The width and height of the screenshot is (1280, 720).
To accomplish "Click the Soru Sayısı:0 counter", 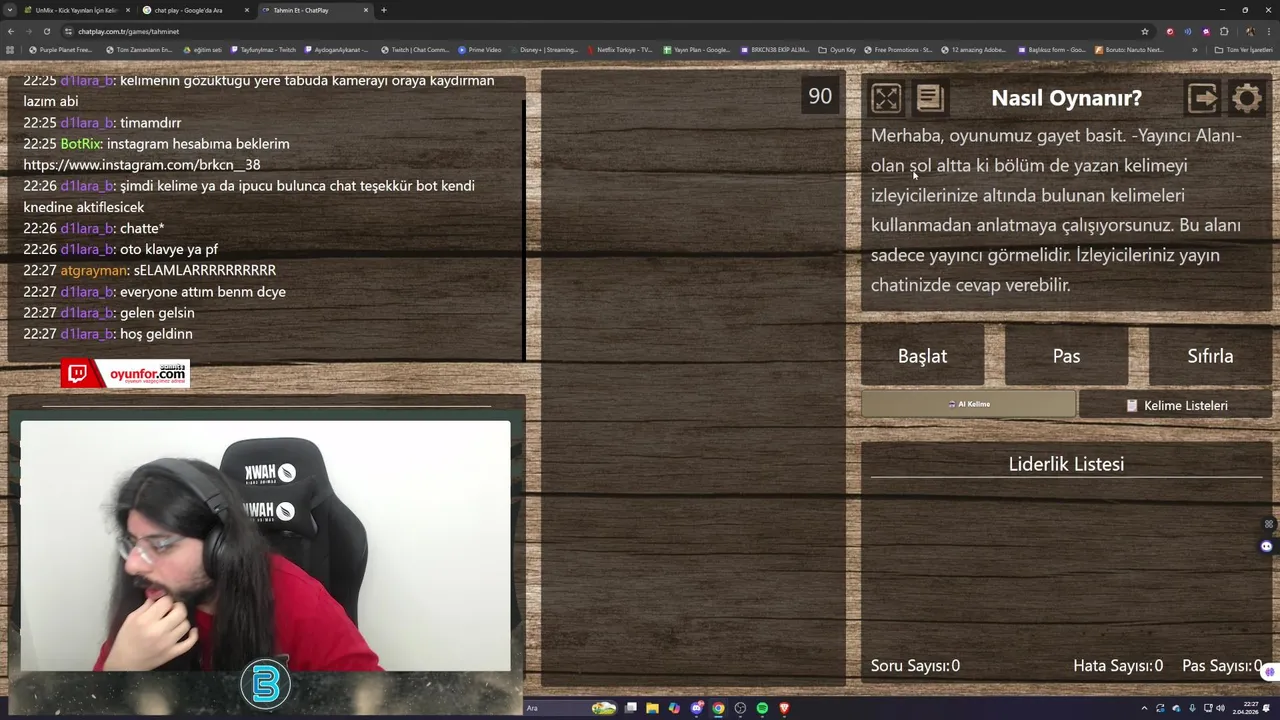I will 915,666.
